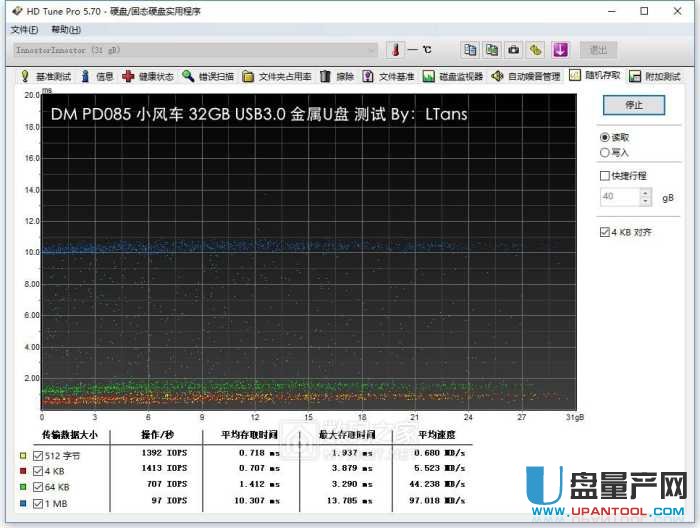Image resolution: width=700 pixels, height=528 pixels.
Task: Open the 帮助(H) menu
Action: [x=66, y=30]
